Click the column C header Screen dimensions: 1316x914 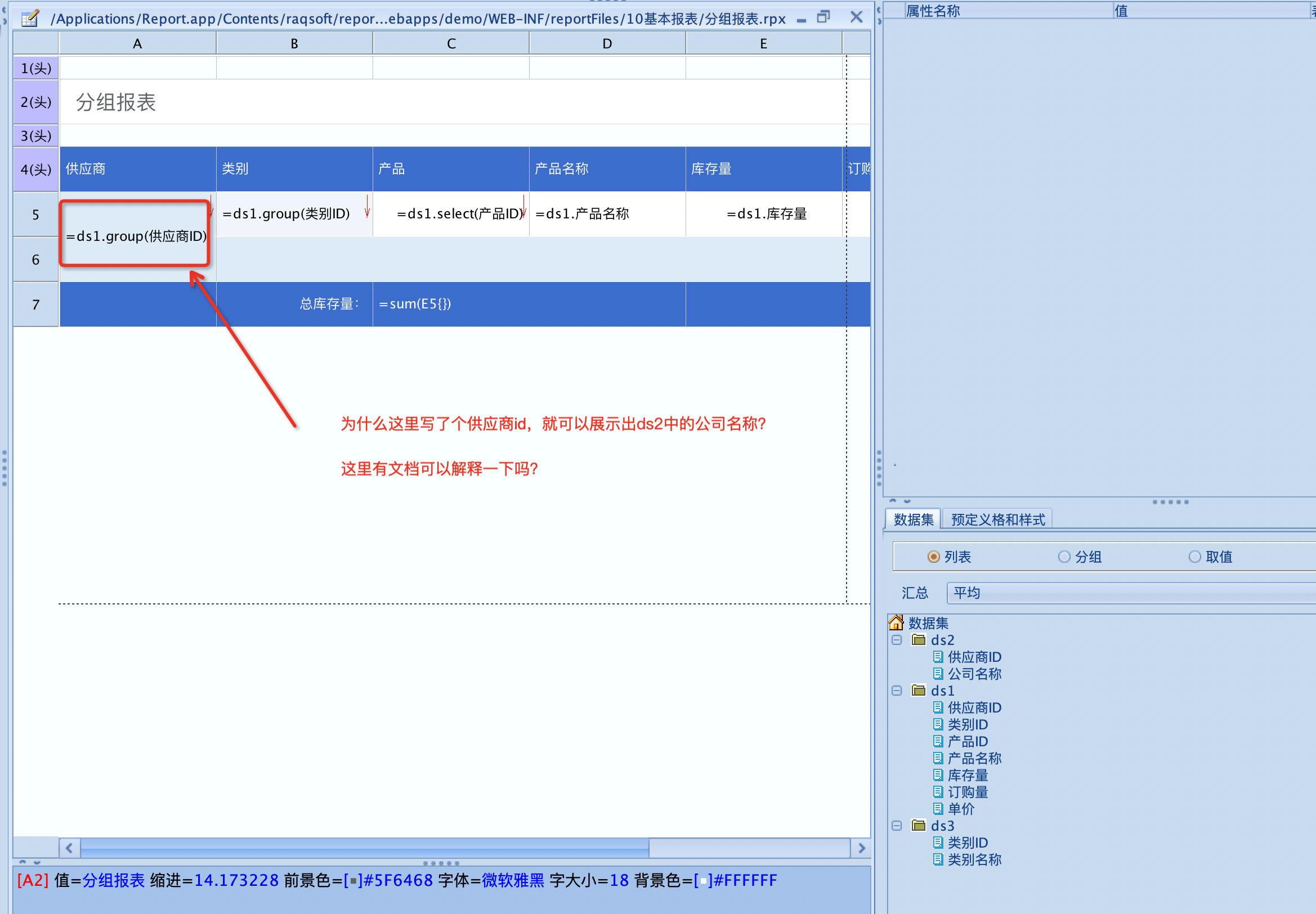pos(451,43)
